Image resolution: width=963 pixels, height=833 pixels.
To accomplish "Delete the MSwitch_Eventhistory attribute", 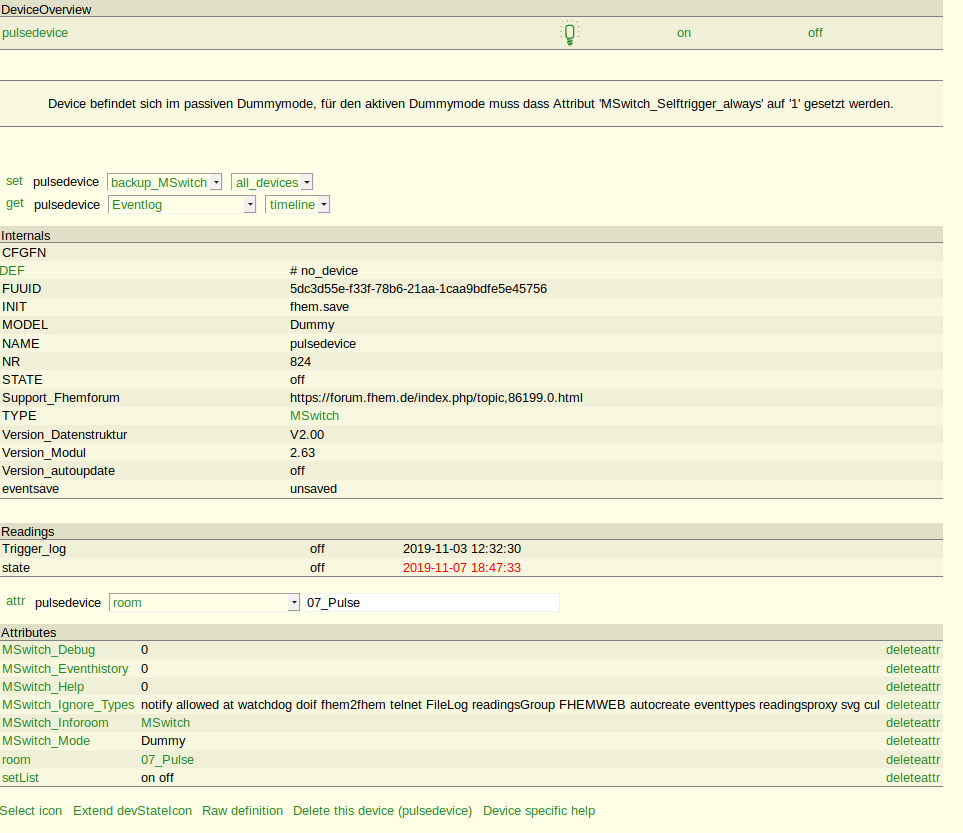I will (x=913, y=669).
